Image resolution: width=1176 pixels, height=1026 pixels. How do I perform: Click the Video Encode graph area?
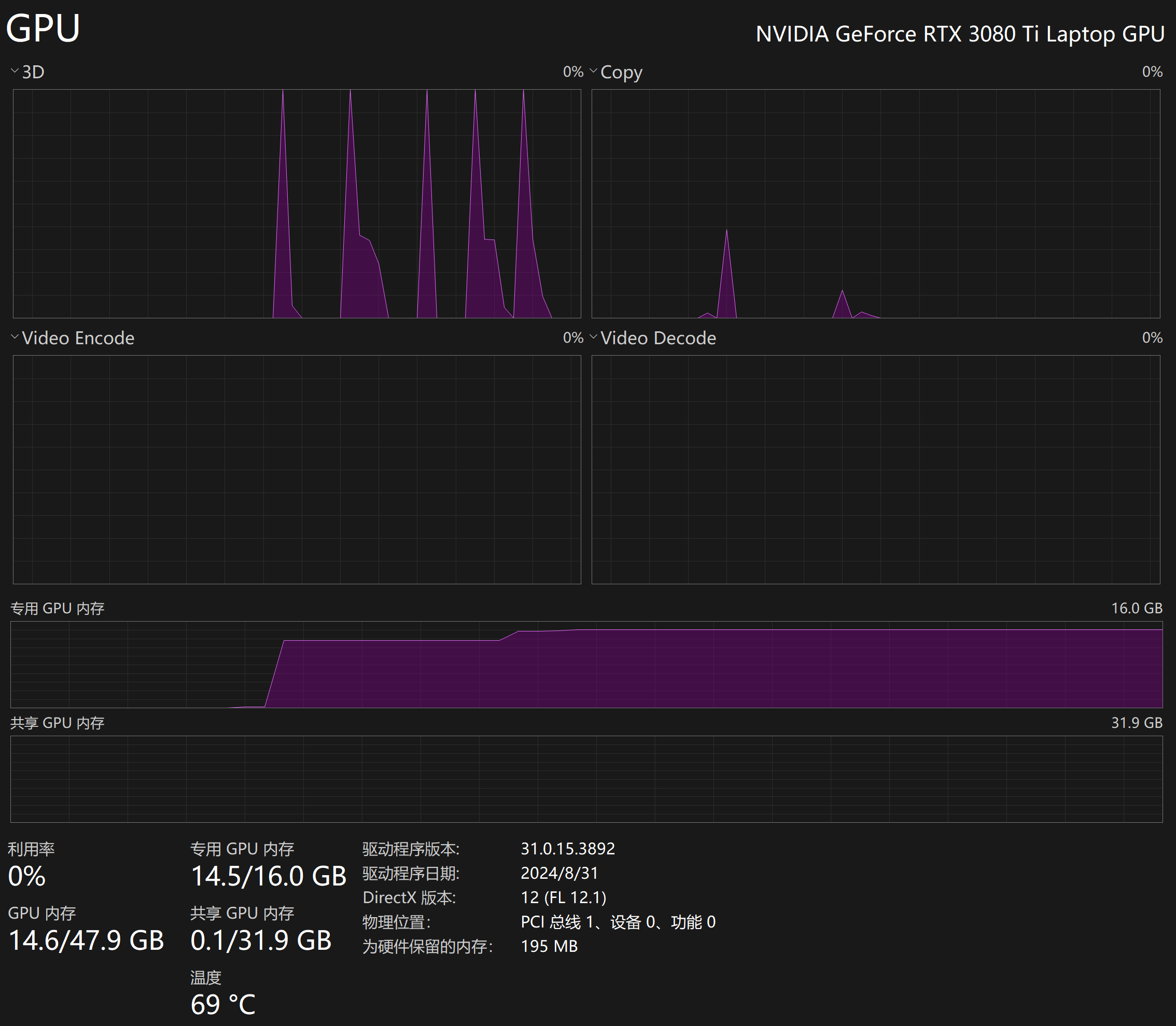[297, 470]
